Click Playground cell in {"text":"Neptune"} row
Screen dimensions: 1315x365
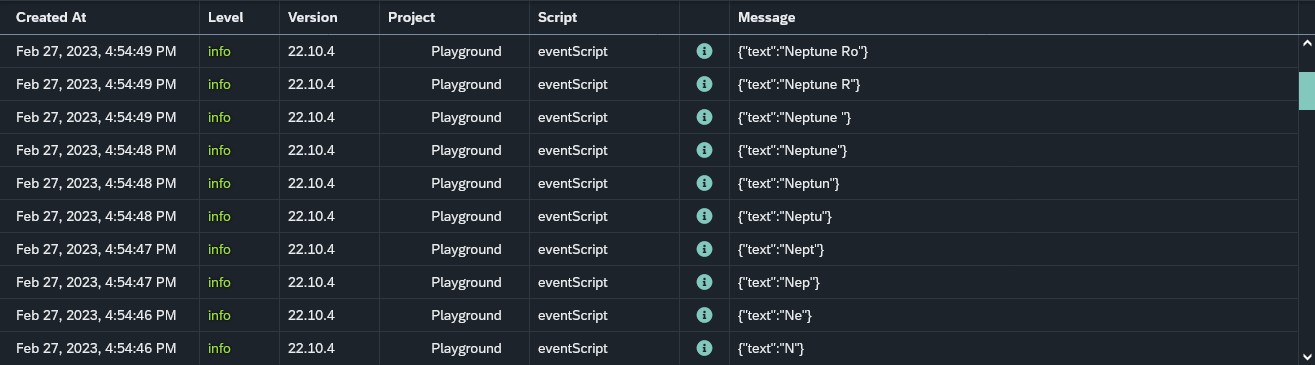[x=466, y=150]
